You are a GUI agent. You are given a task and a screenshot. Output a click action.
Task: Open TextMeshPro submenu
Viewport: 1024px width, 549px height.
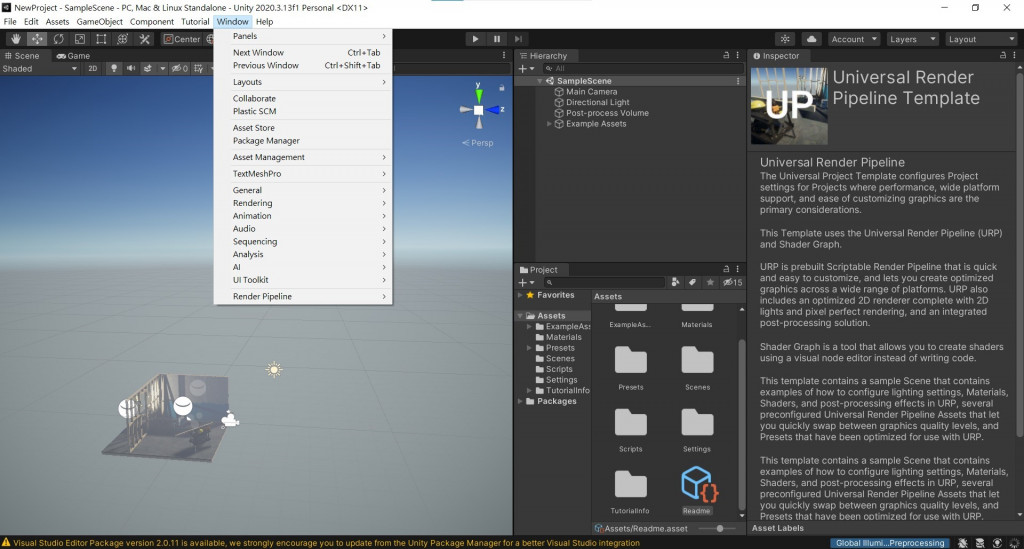pos(303,174)
